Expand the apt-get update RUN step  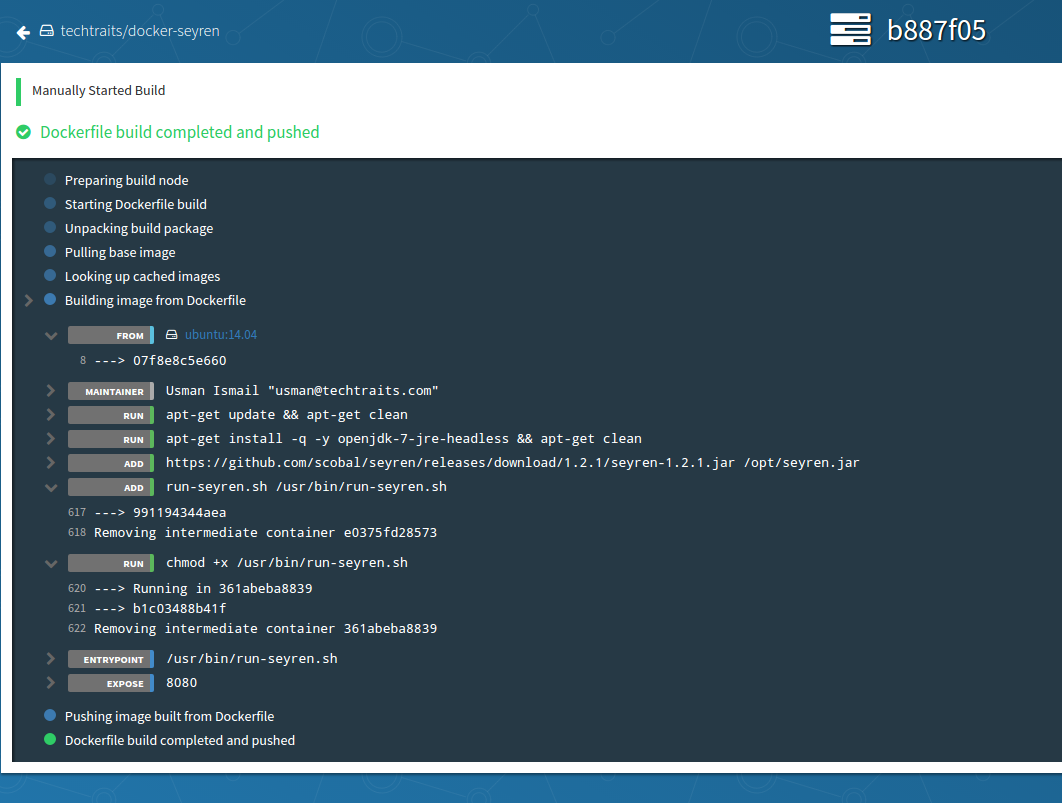pyautogui.click(x=50, y=415)
